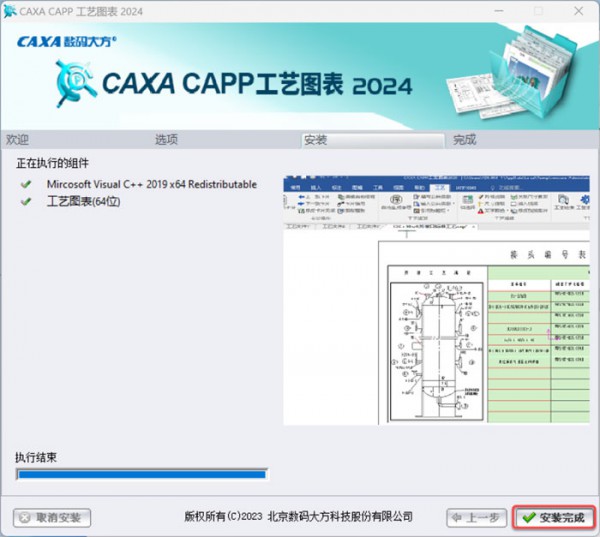Click the CAXA CAPP magnifier logo
This screenshot has width=600, height=537.
click(75, 83)
